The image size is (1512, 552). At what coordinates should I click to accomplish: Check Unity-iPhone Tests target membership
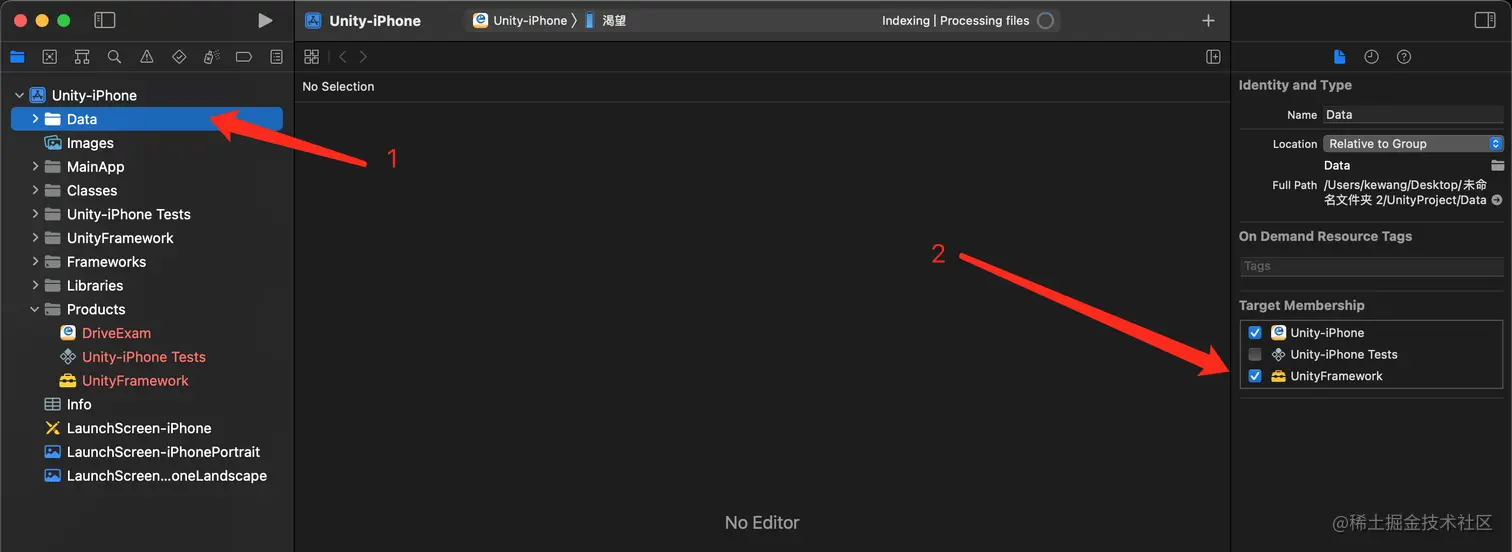[x=1255, y=354]
